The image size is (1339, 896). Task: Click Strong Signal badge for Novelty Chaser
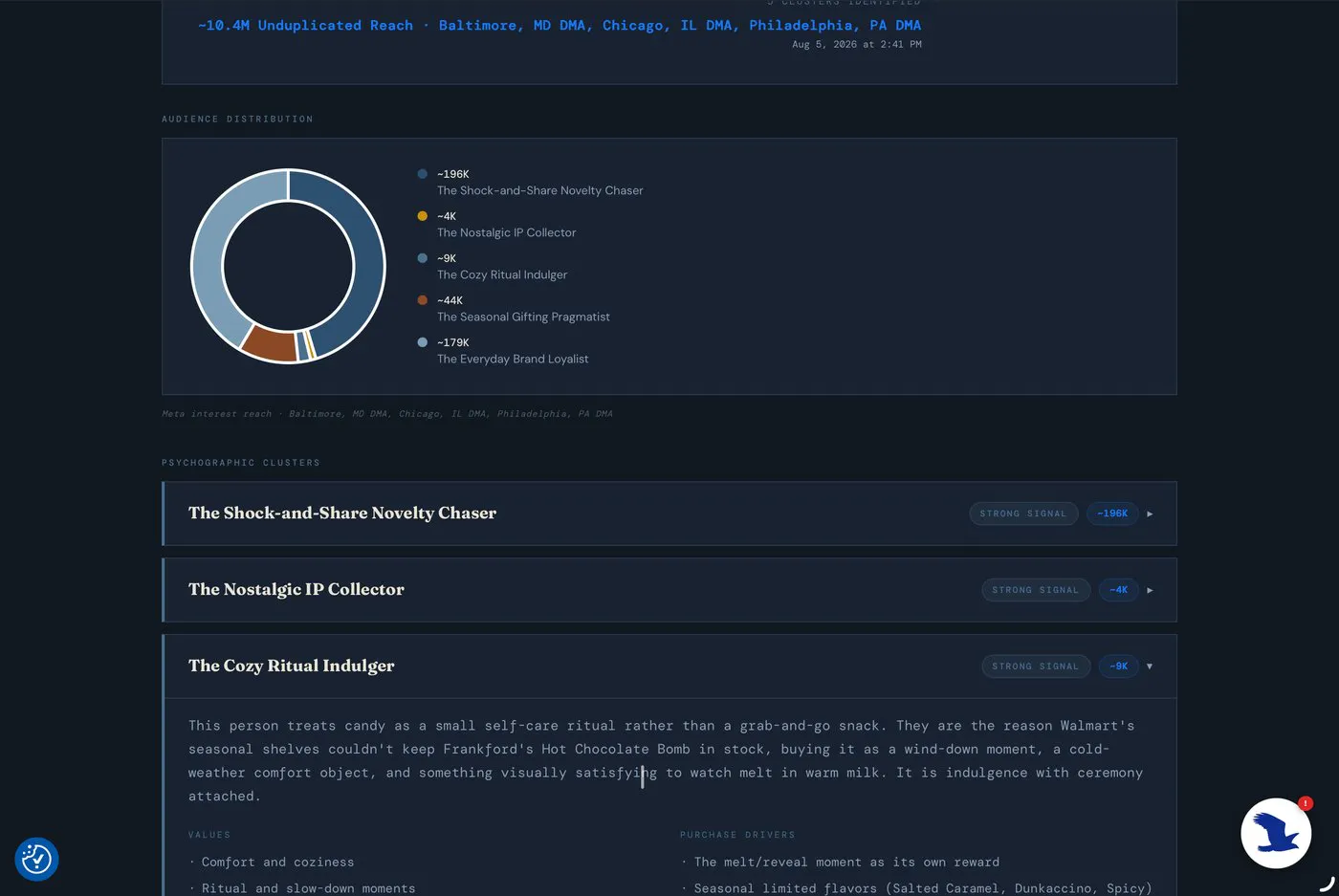(x=1023, y=514)
